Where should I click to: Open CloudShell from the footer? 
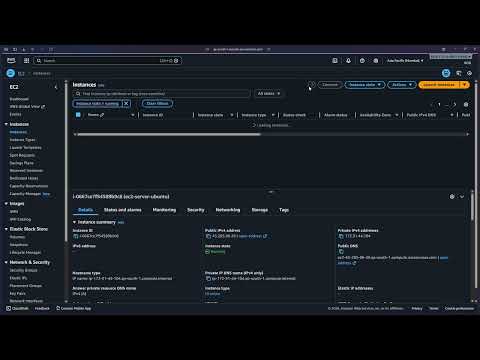pyautogui.click(x=18, y=308)
